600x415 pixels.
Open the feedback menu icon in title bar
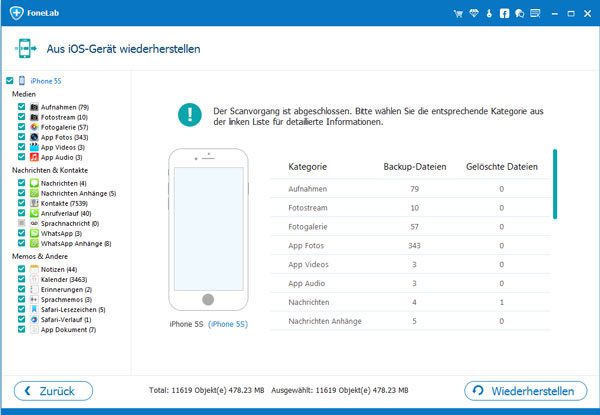[x=536, y=14]
